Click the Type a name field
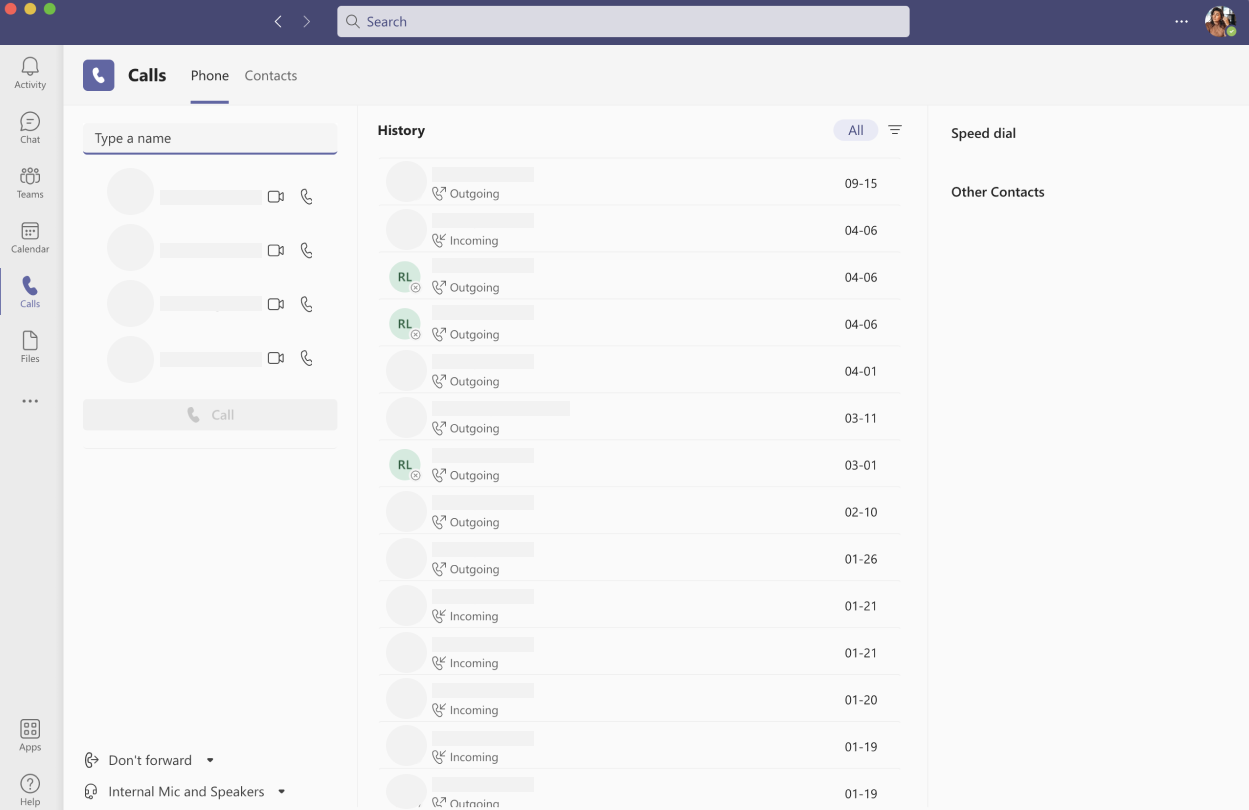The height and width of the screenshot is (810, 1249). click(x=210, y=138)
